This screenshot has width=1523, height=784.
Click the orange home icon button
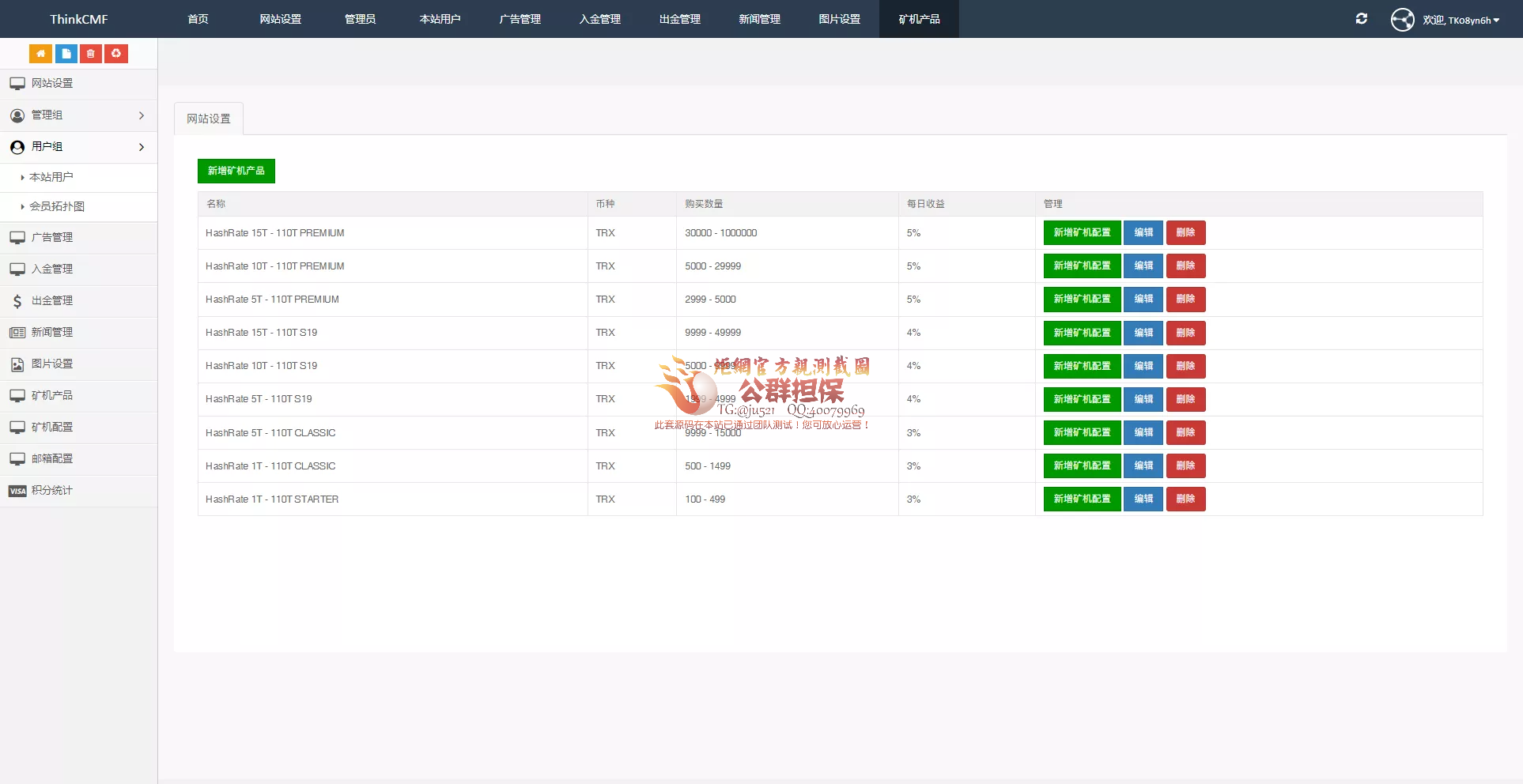tap(40, 54)
